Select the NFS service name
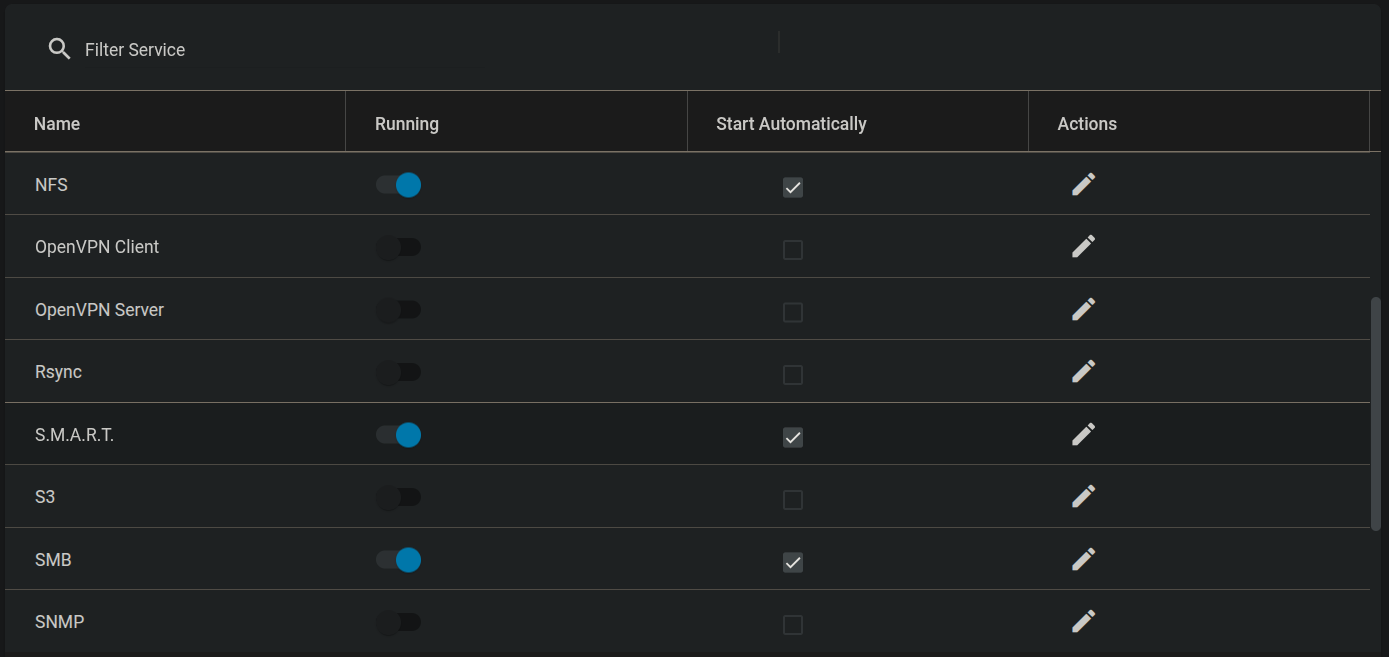This screenshot has height=657, width=1389. [51, 185]
